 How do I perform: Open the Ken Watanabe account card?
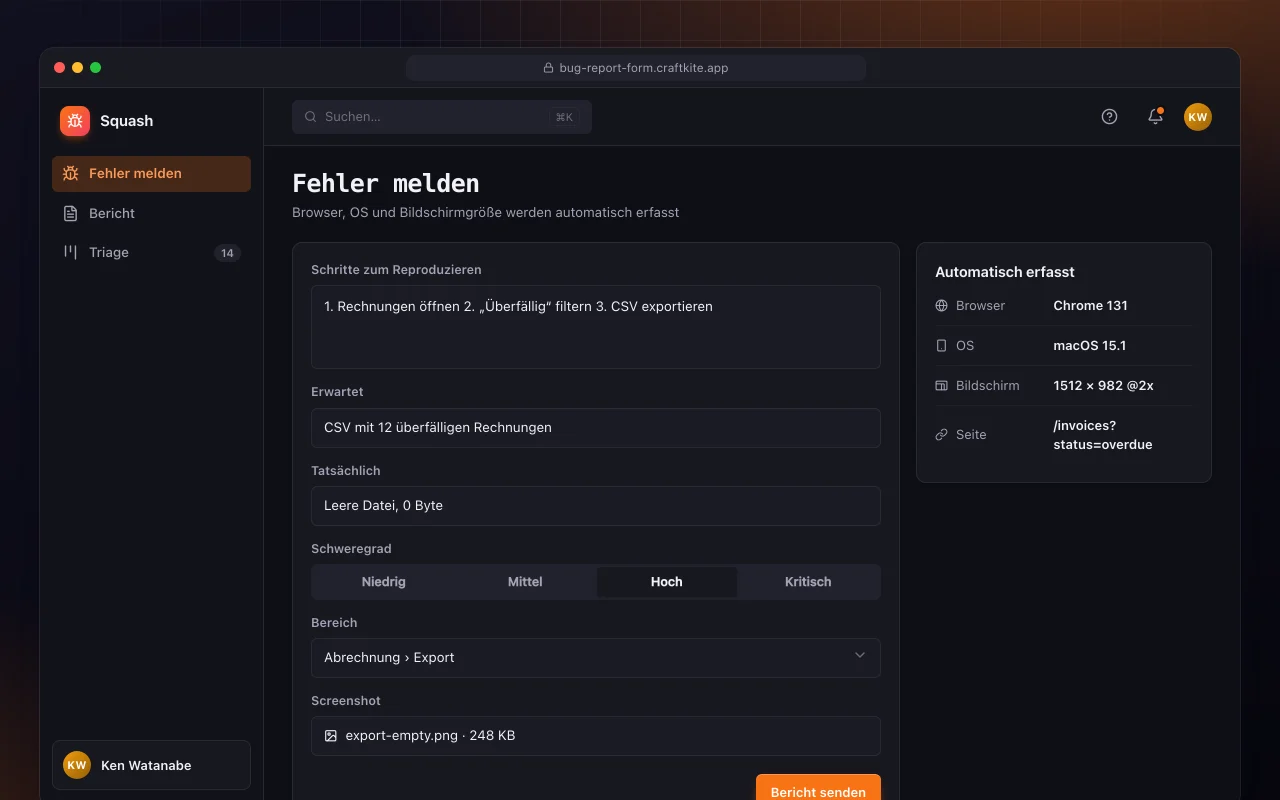[x=151, y=765]
